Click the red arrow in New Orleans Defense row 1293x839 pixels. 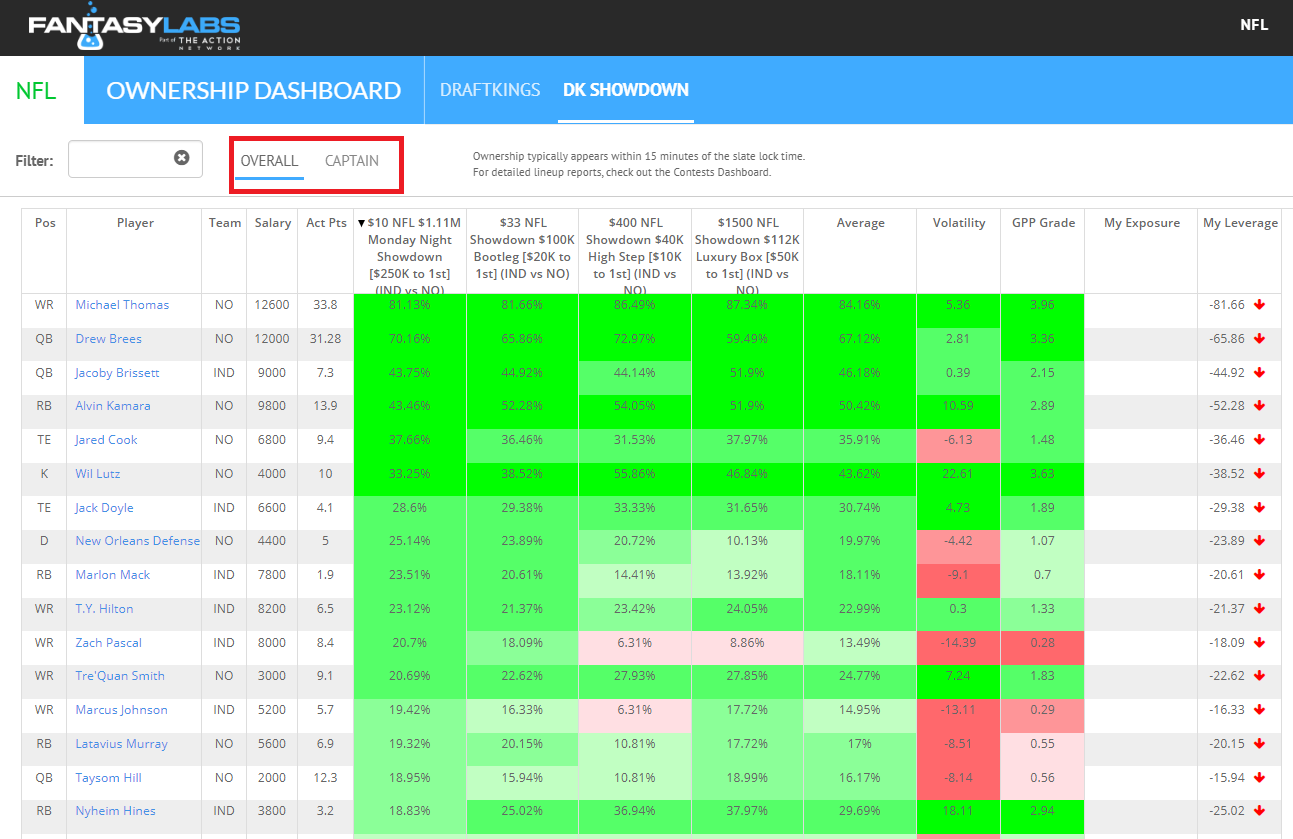pyautogui.click(x=1259, y=541)
